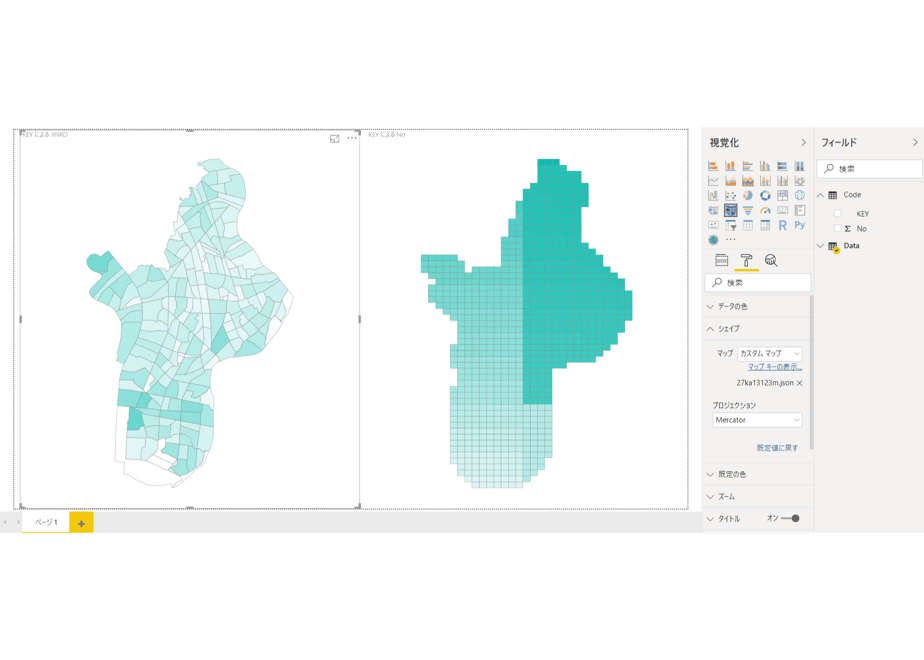The height and width of the screenshot is (660, 924).
Task: Select the Python visual
Action: pos(800,225)
